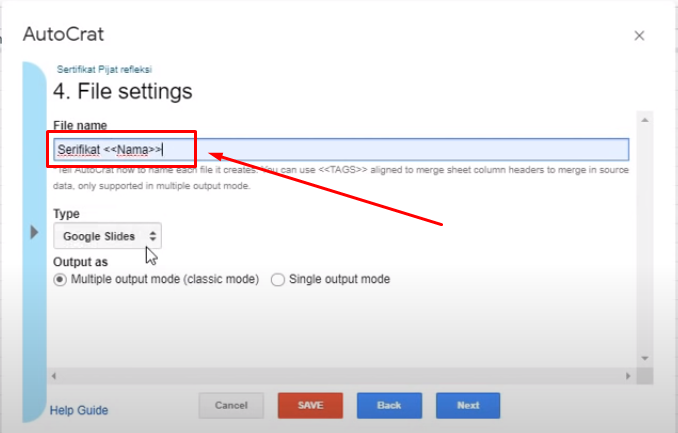Click the File name input field
The width and height of the screenshot is (678, 433).
tap(341, 150)
